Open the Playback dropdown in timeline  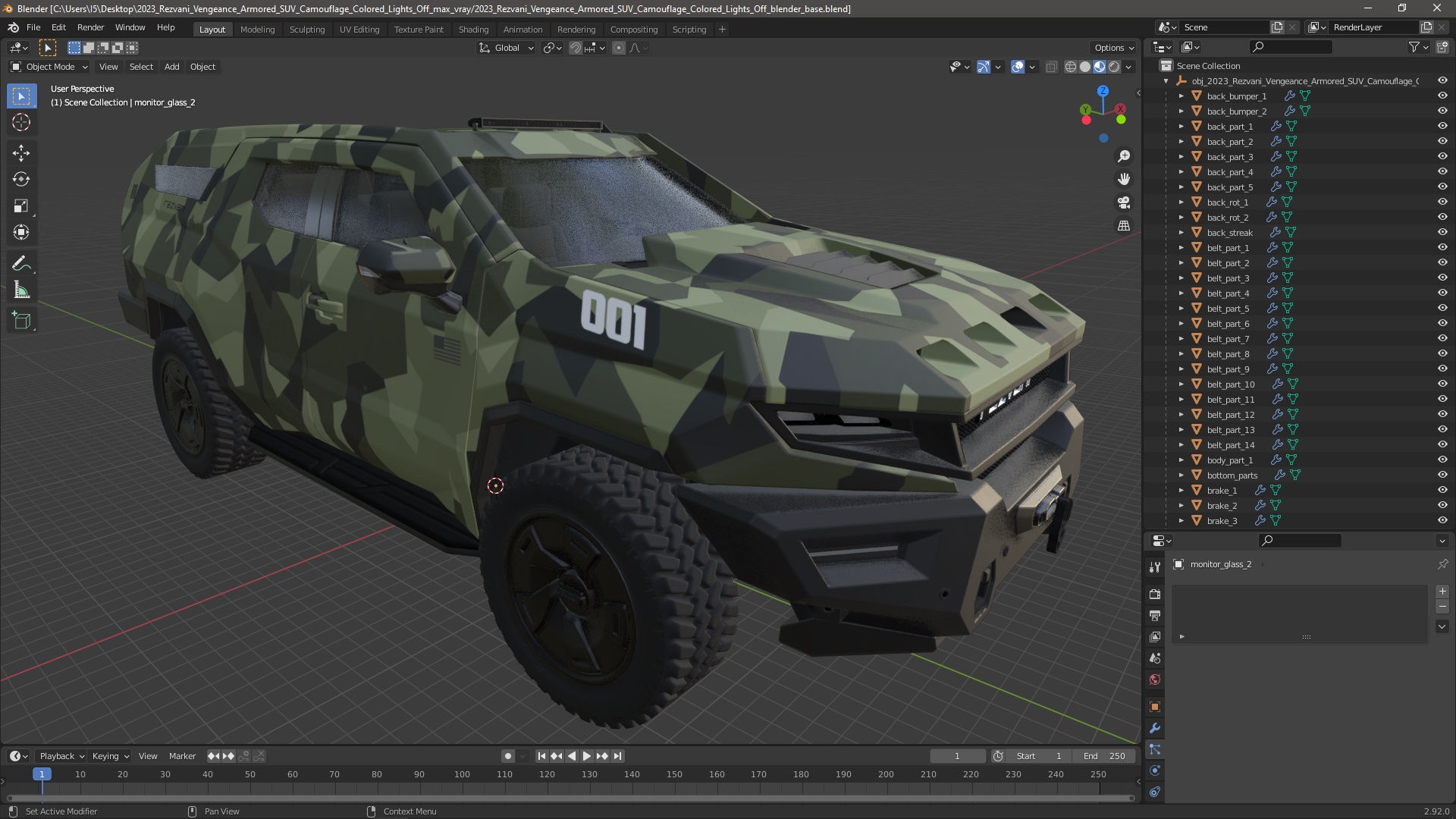(61, 756)
